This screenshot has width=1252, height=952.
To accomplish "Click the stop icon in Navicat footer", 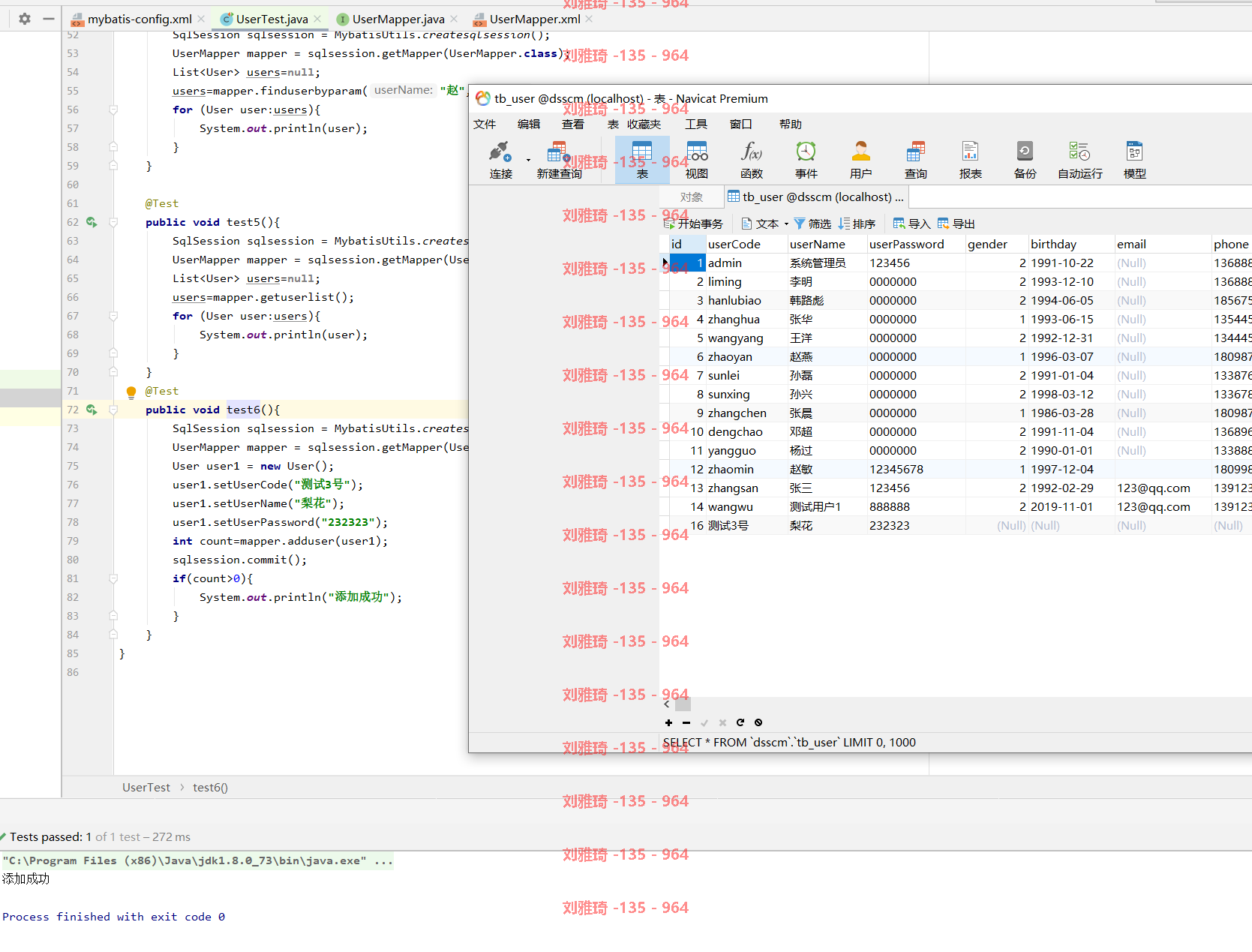I will (x=758, y=722).
